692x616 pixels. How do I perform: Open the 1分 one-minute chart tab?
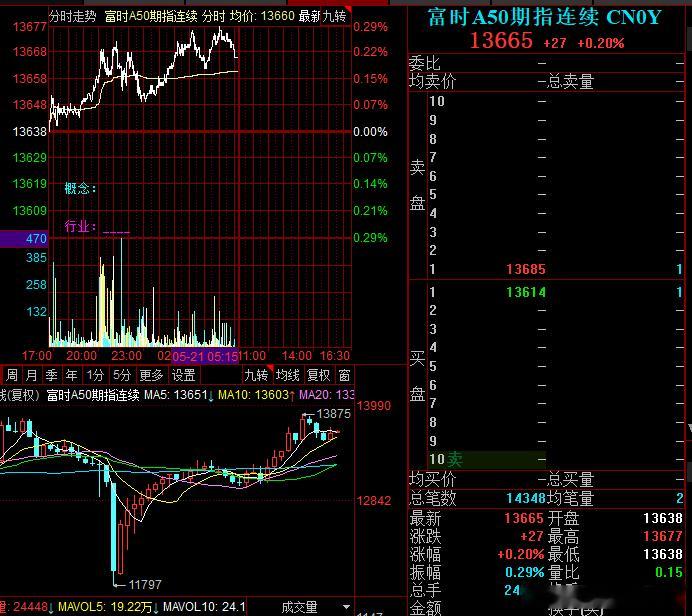pos(94,376)
